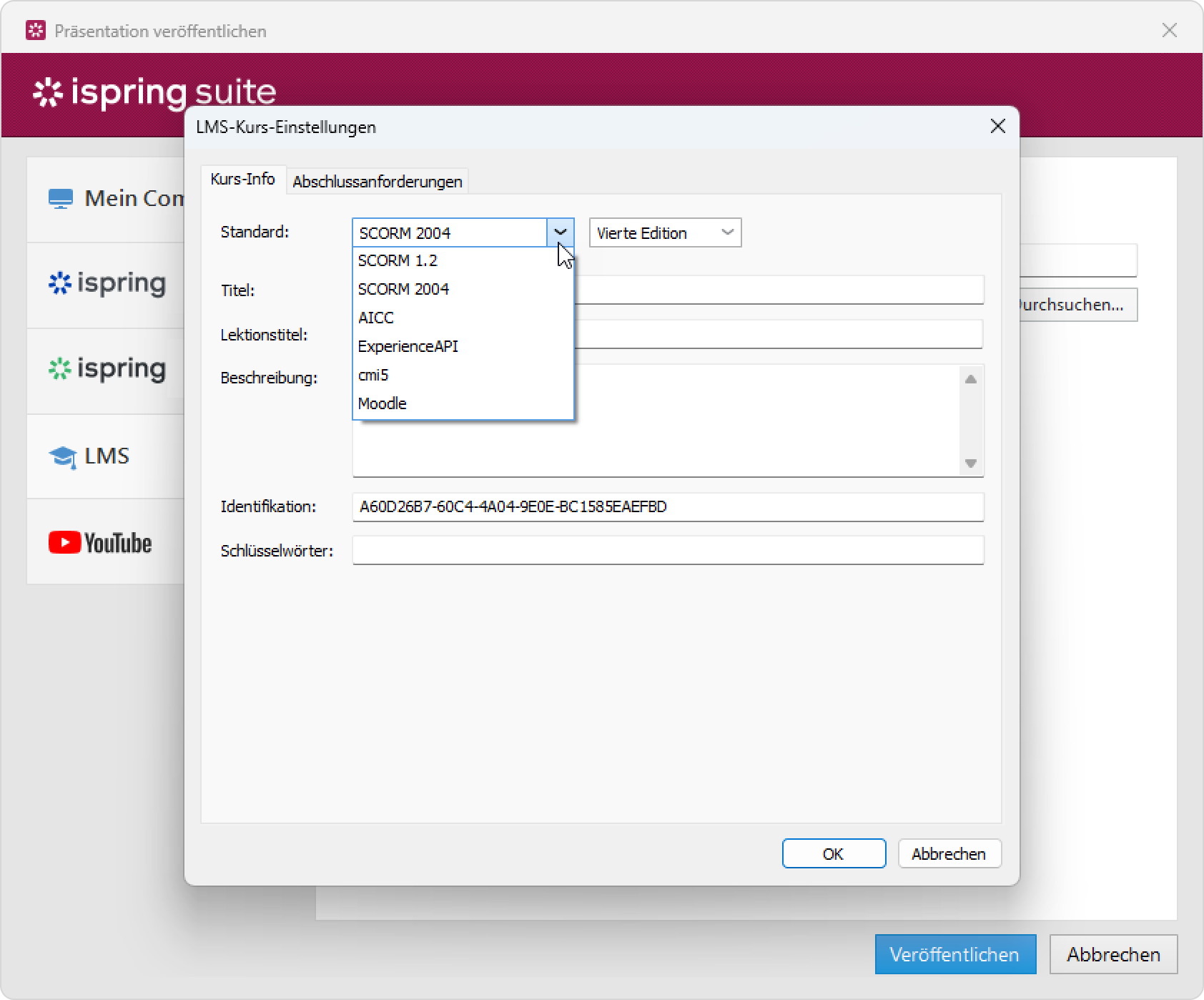Collapse the Standard combo box arrow
This screenshot has width=1204, height=1000.
tap(561, 232)
